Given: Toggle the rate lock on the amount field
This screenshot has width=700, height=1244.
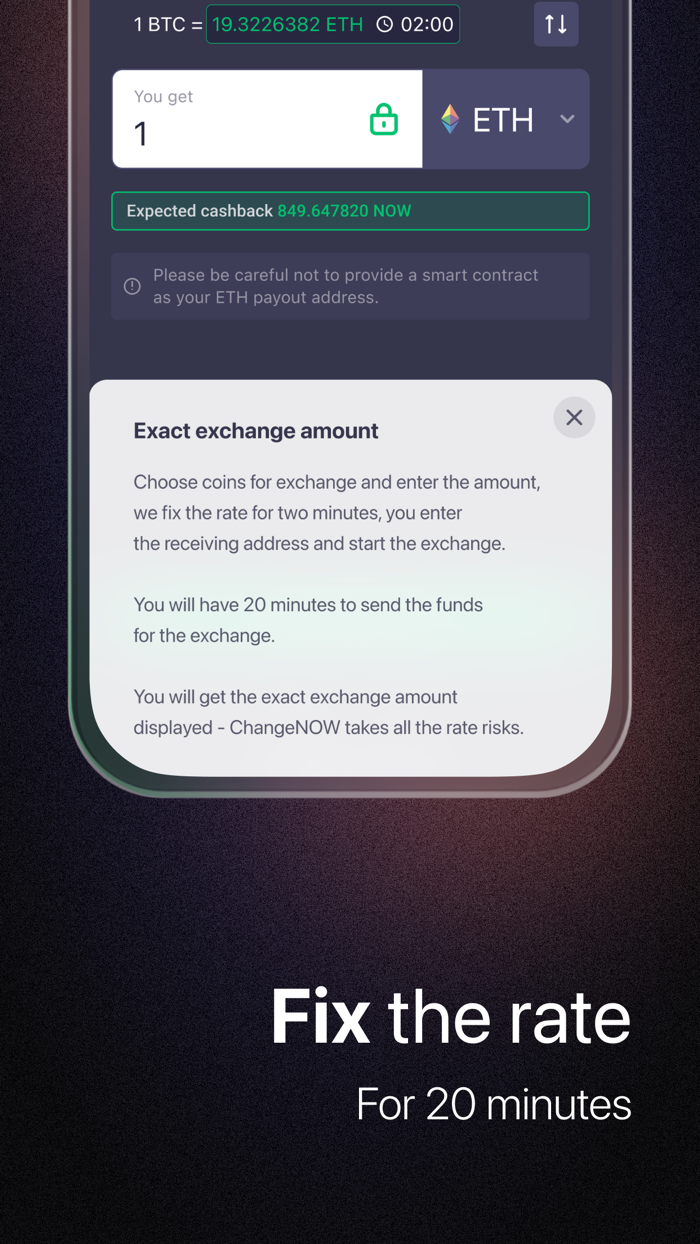Looking at the screenshot, I should point(384,119).
